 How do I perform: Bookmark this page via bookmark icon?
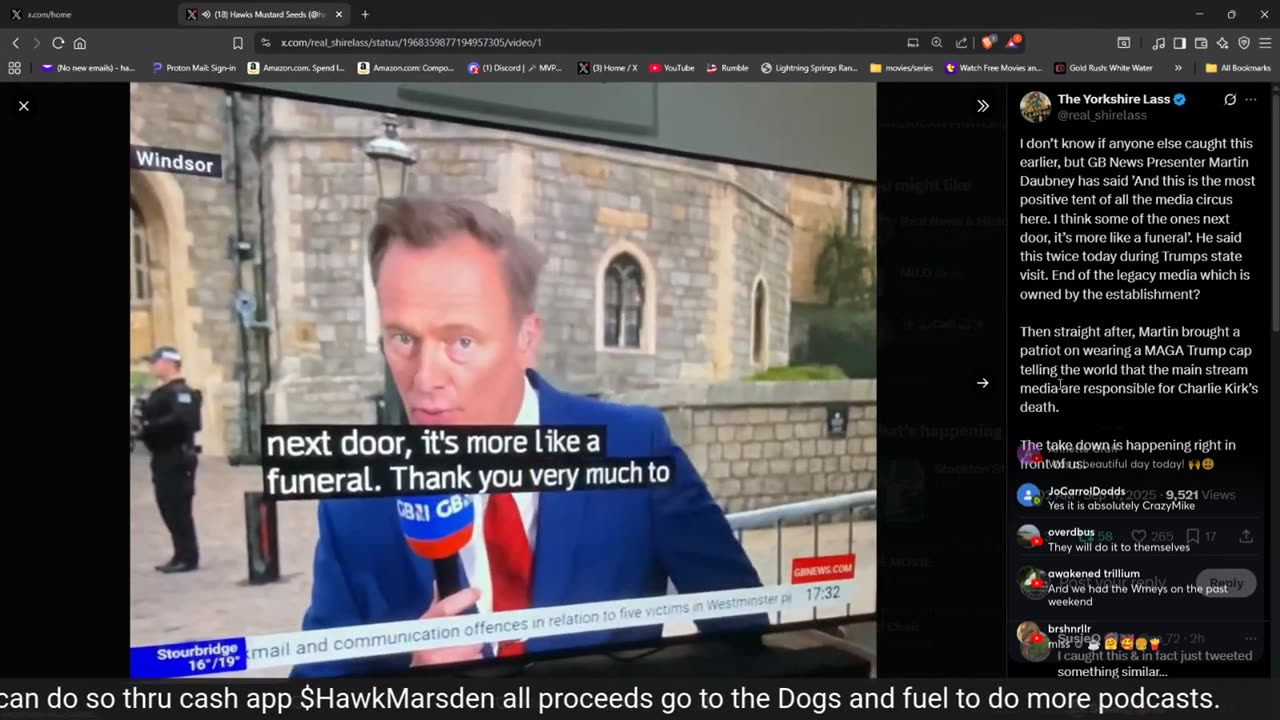click(x=238, y=43)
